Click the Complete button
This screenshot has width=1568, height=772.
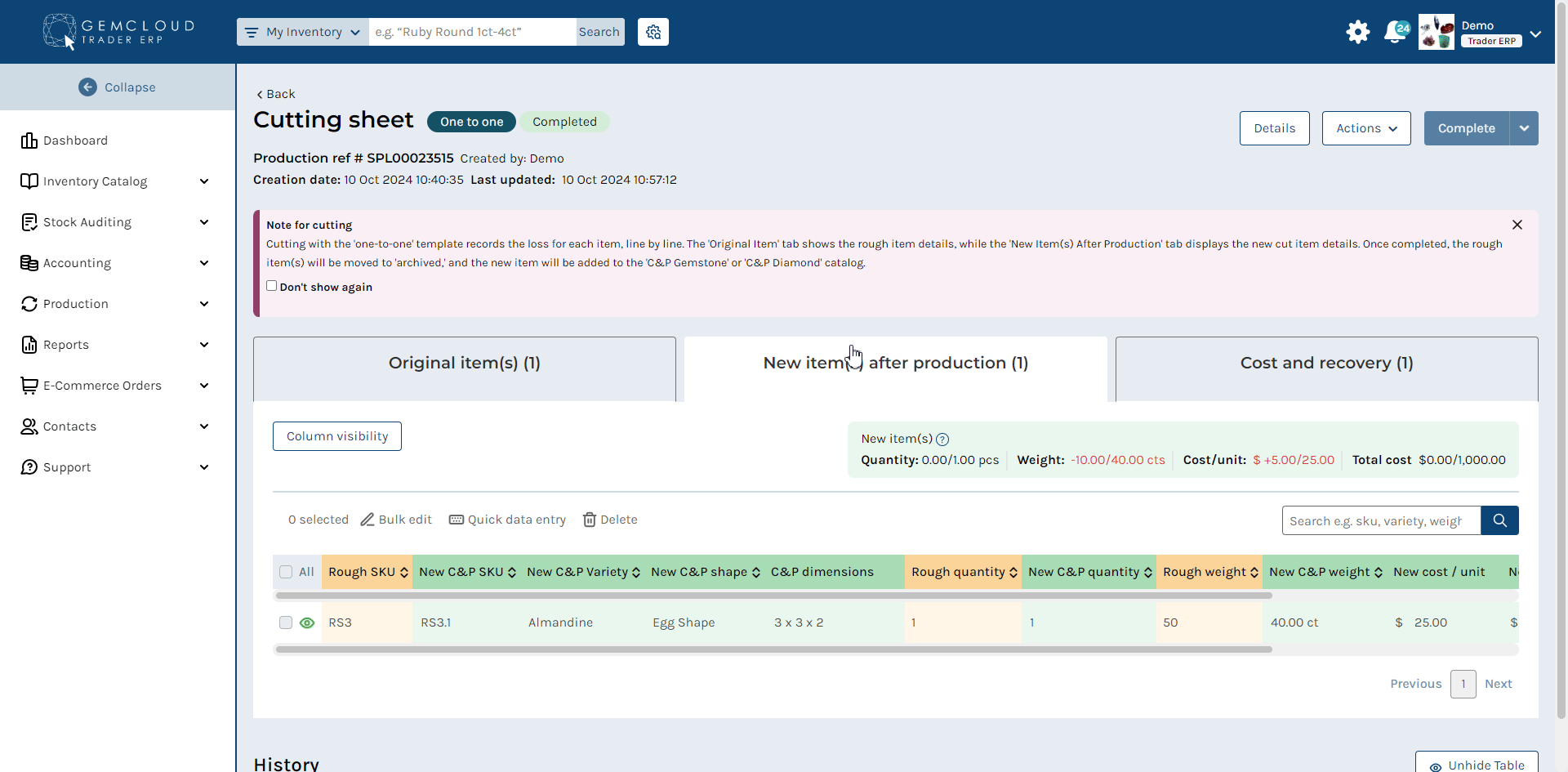1467,128
